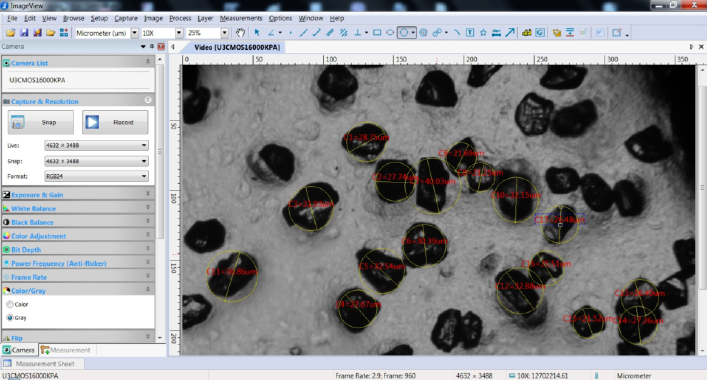
Task: Open the Micrometer unit dropdown
Action: 134,33
